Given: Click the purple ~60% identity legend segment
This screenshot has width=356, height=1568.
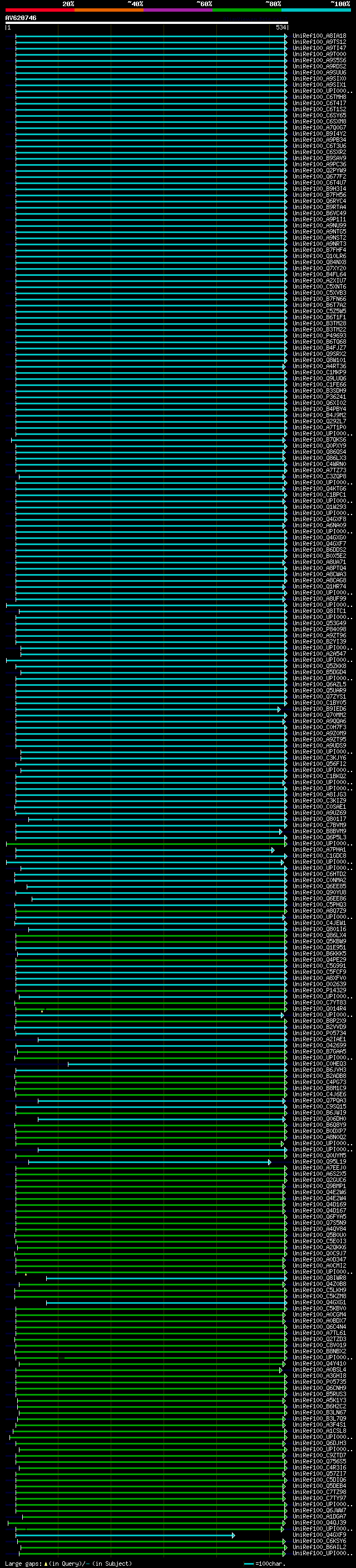Looking at the screenshot, I should click(x=179, y=10).
